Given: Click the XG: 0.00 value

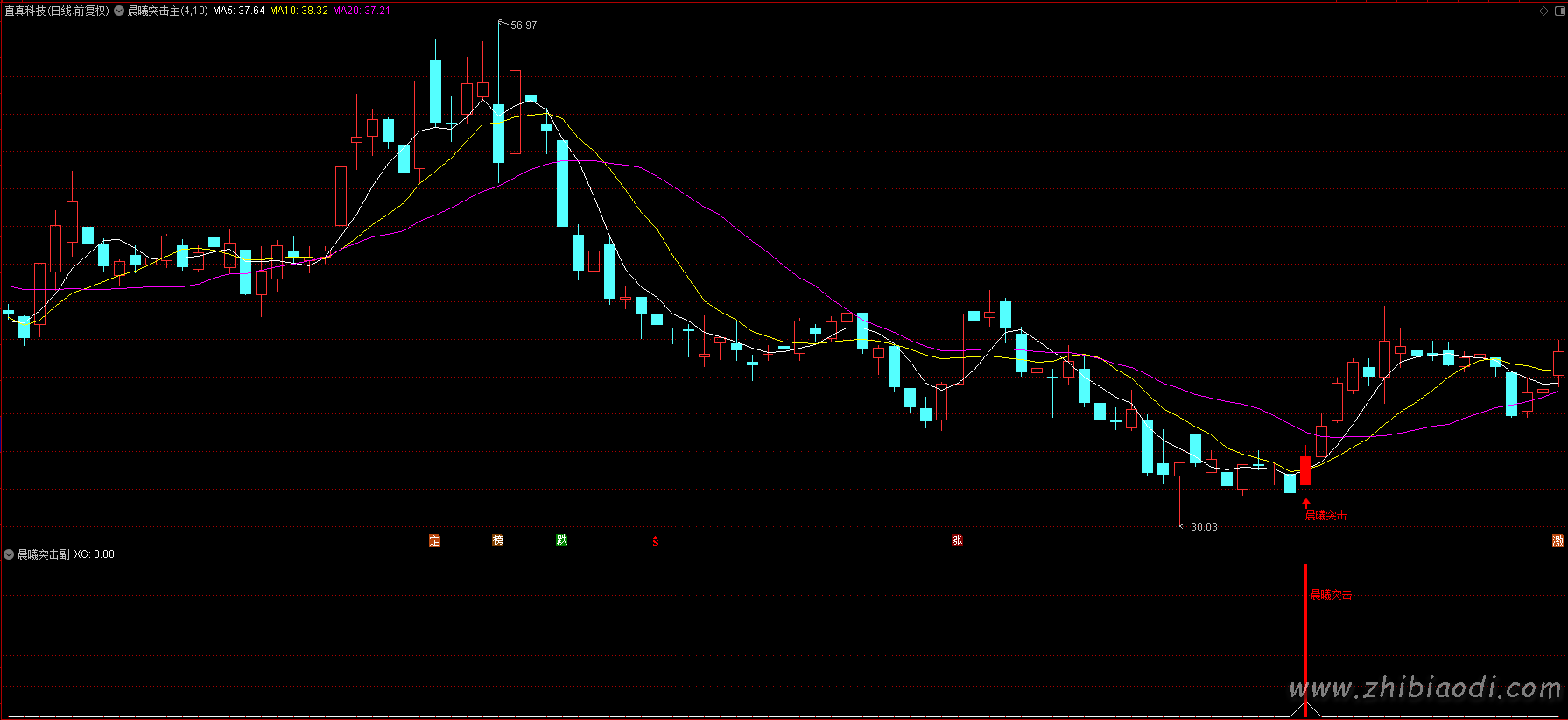Looking at the screenshot, I should pos(95,554).
